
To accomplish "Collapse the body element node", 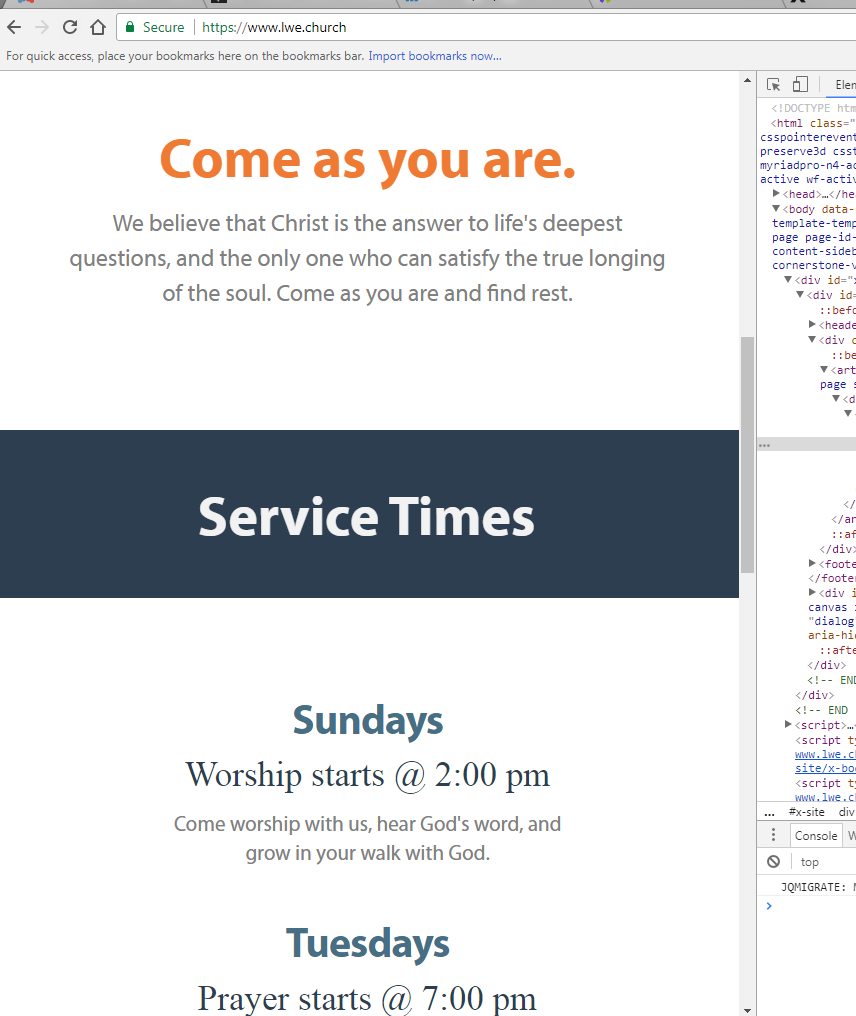I will pyautogui.click(x=777, y=208).
